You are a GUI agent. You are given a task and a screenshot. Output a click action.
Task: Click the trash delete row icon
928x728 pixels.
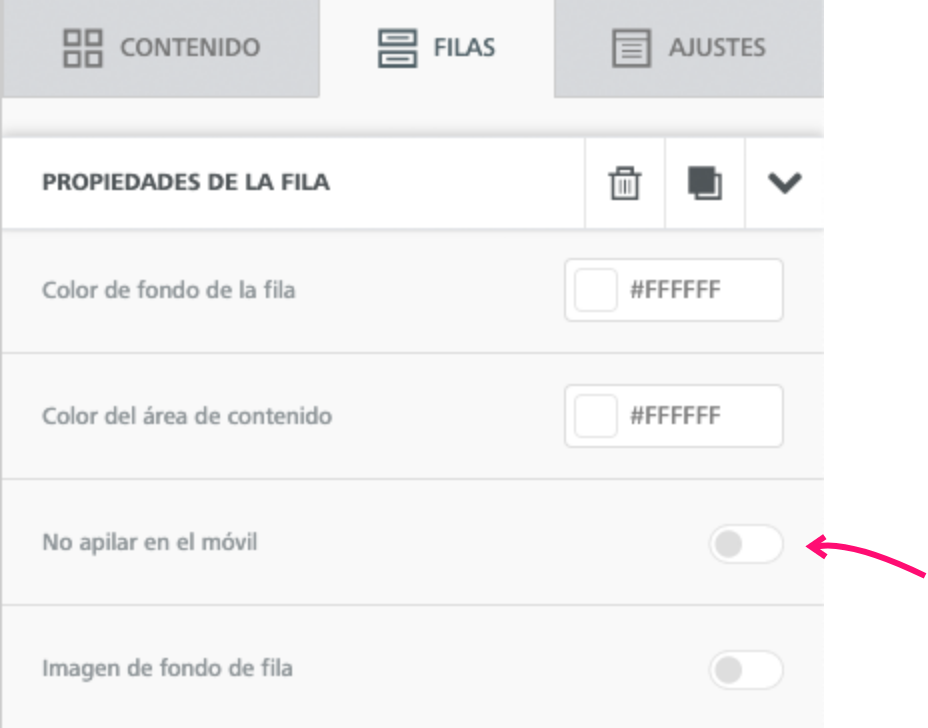(x=624, y=183)
